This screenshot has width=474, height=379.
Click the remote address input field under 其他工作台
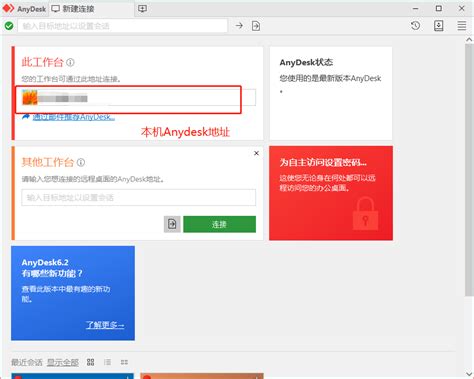coord(139,198)
